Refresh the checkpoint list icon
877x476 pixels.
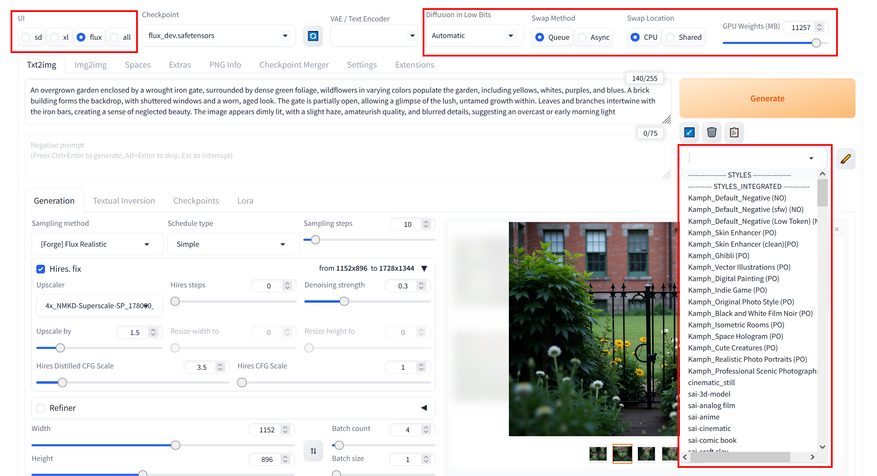click(313, 36)
